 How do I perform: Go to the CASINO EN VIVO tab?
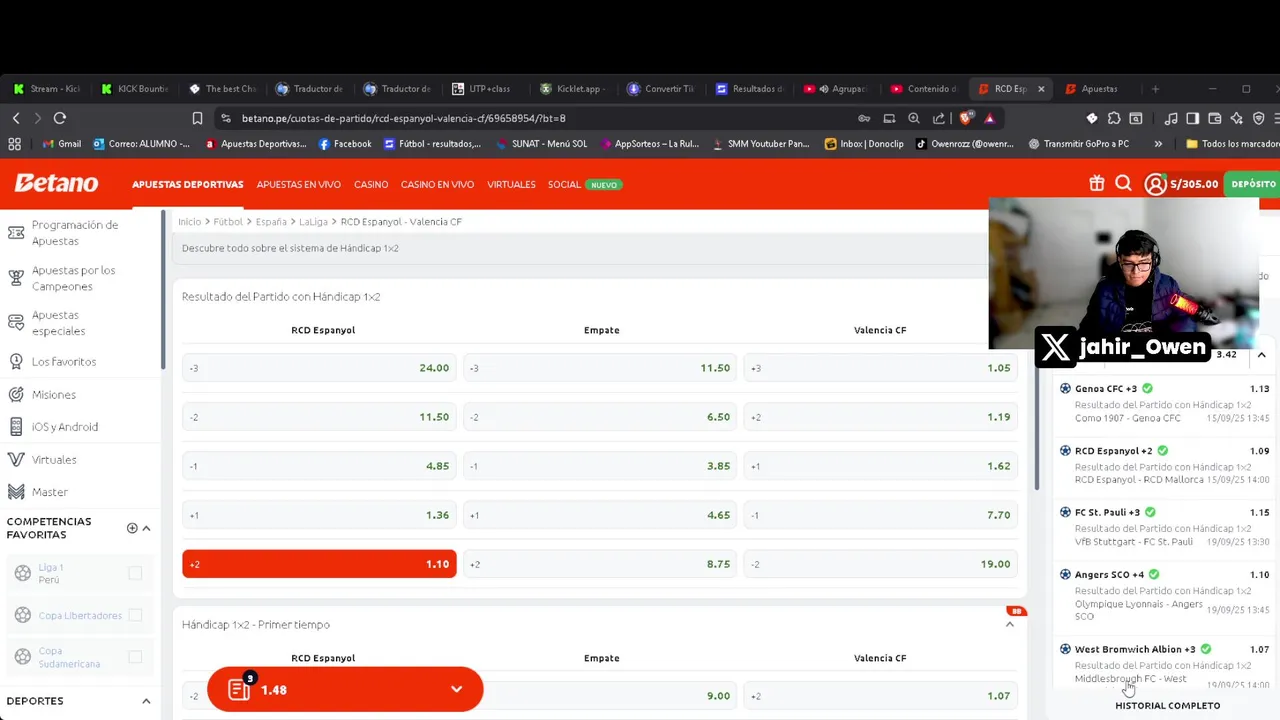(x=437, y=184)
